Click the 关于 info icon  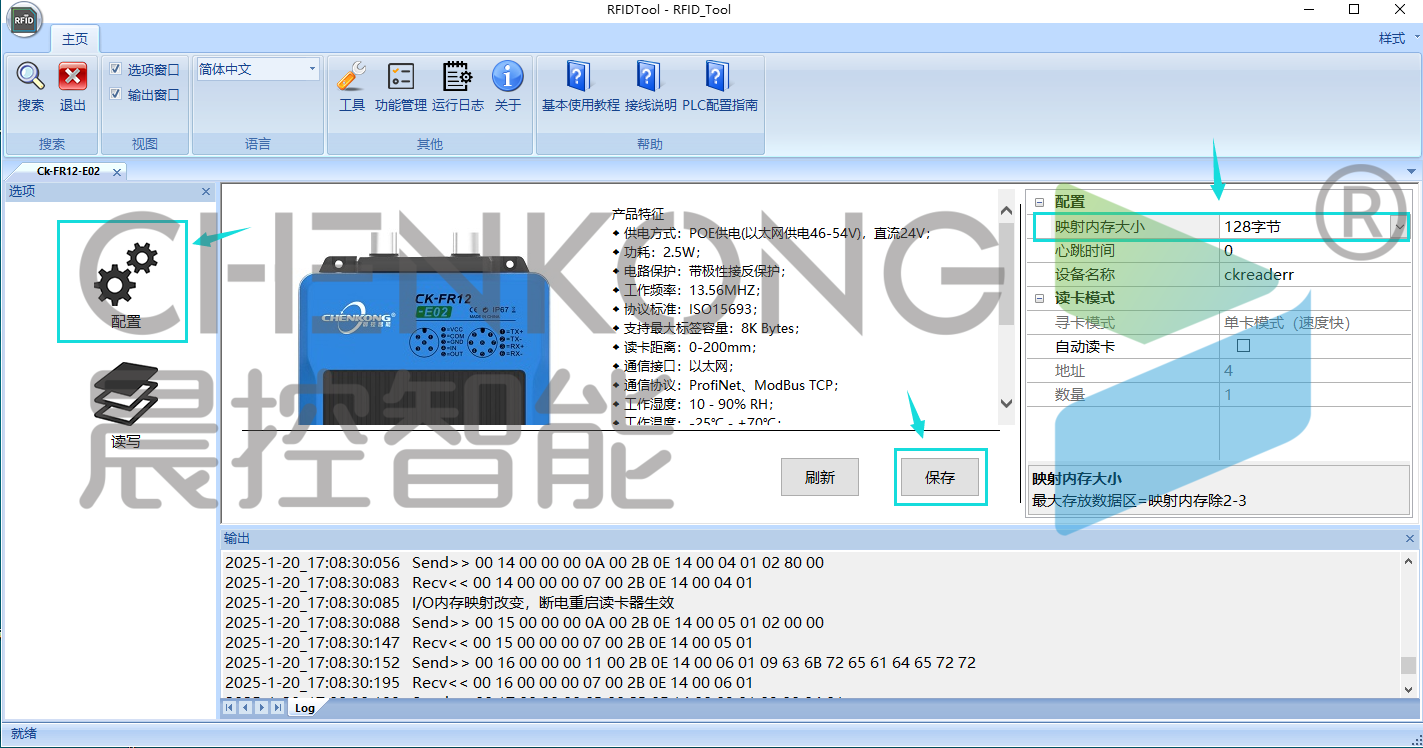coord(508,78)
